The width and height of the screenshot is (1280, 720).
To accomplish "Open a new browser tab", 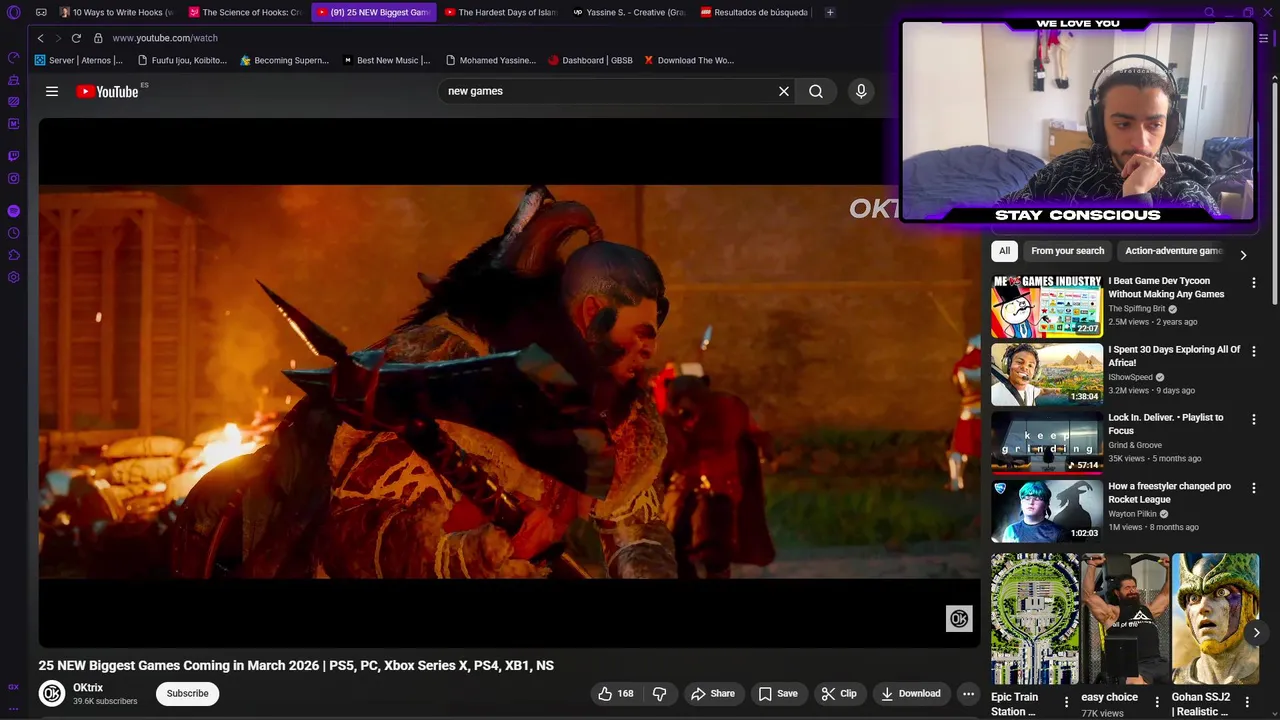I will click(830, 12).
